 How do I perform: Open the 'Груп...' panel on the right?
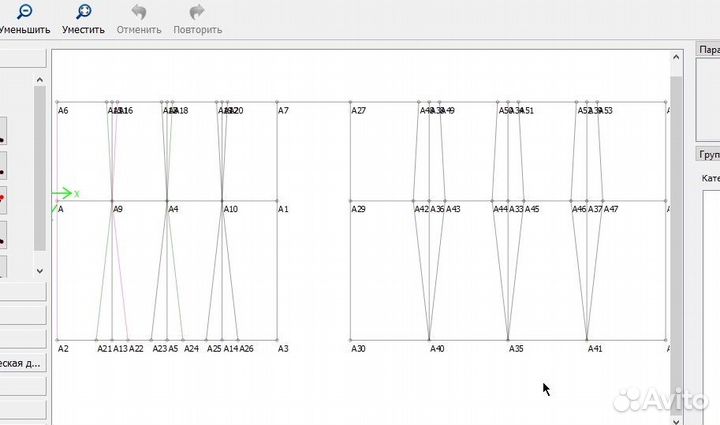tap(708, 154)
